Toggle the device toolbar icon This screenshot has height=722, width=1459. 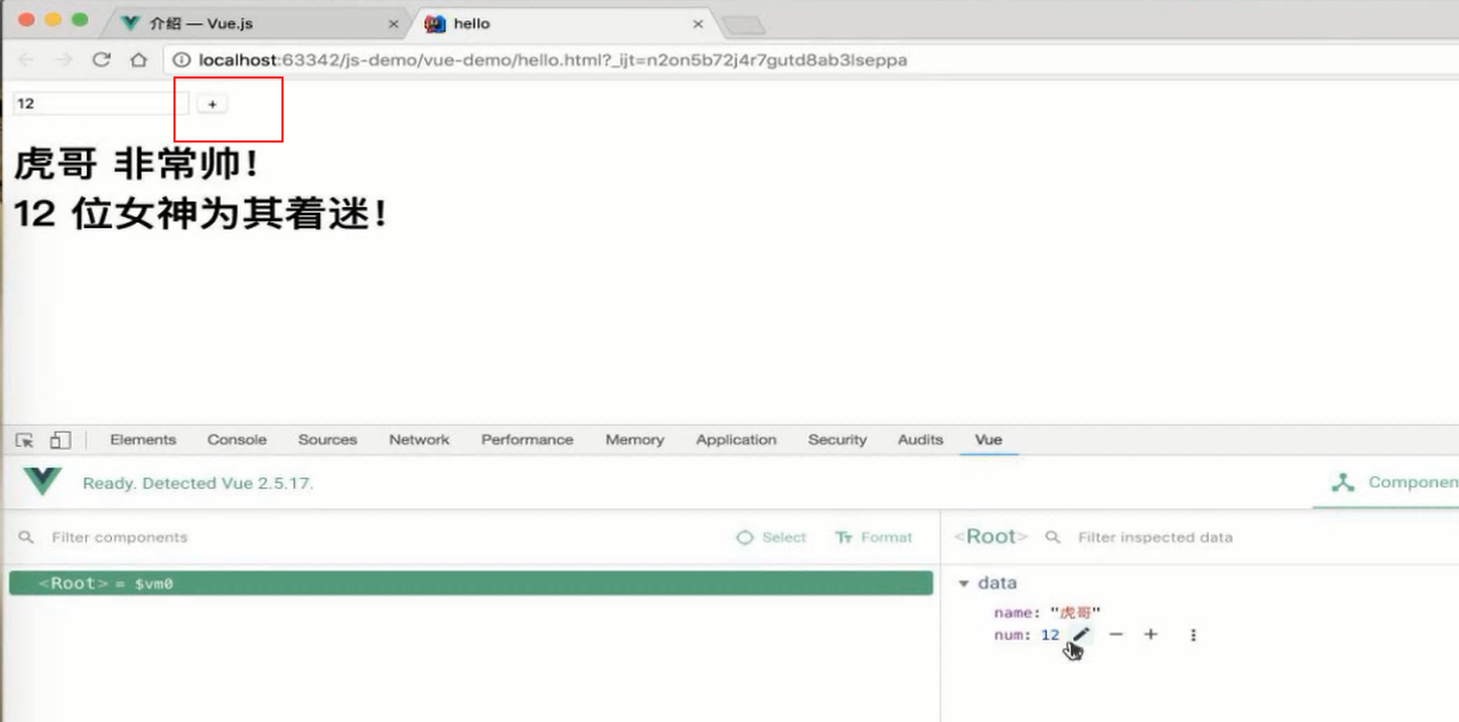tap(60, 440)
